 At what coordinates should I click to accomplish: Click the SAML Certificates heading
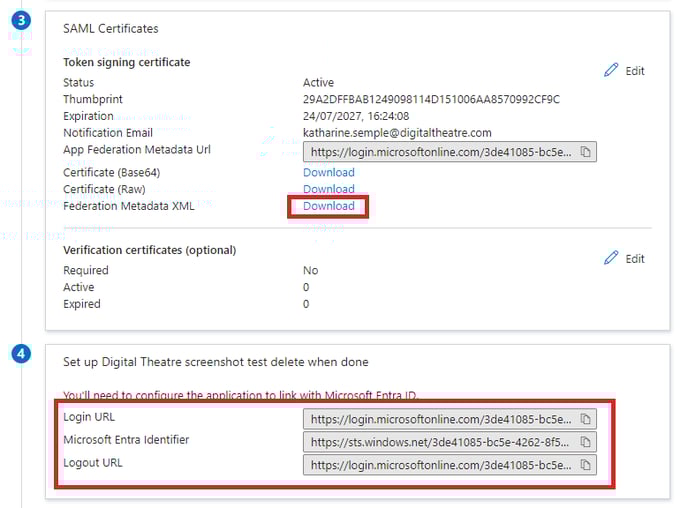(111, 29)
